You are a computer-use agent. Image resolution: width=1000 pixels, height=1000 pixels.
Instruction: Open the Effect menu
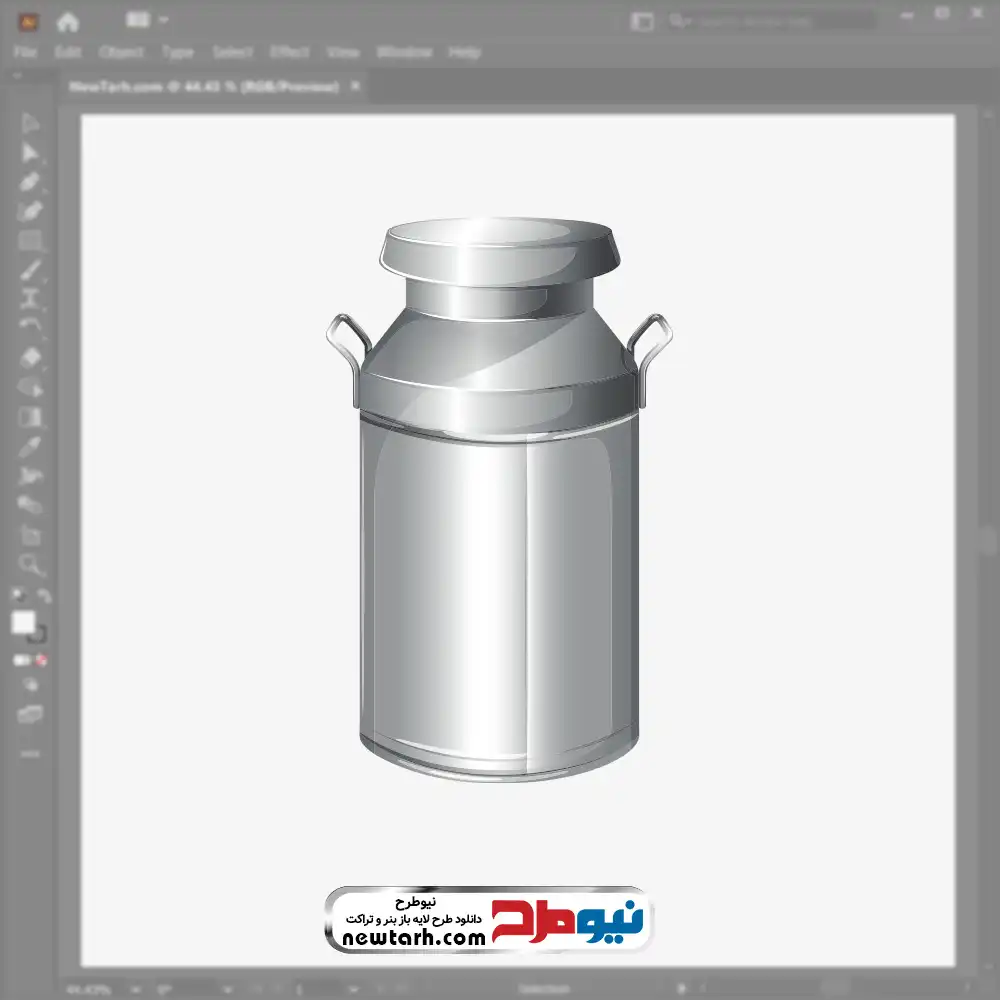tap(289, 52)
